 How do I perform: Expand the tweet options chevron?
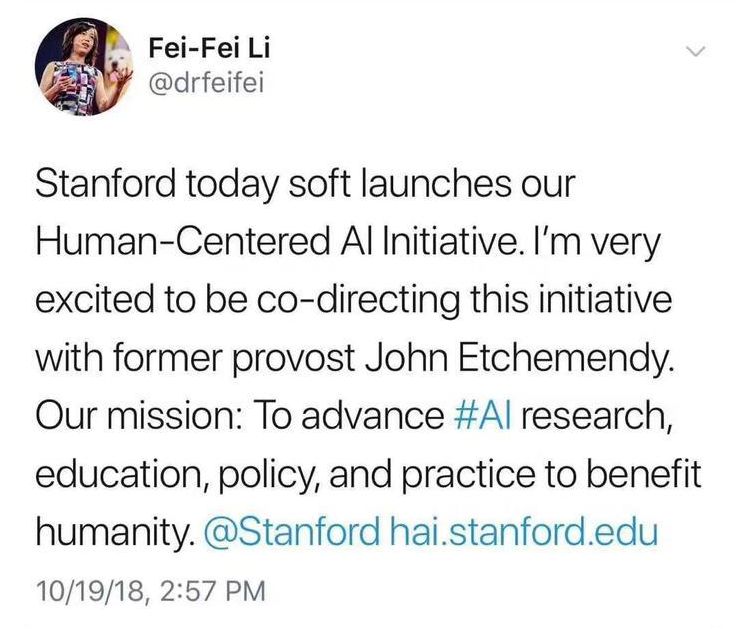pos(697,51)
